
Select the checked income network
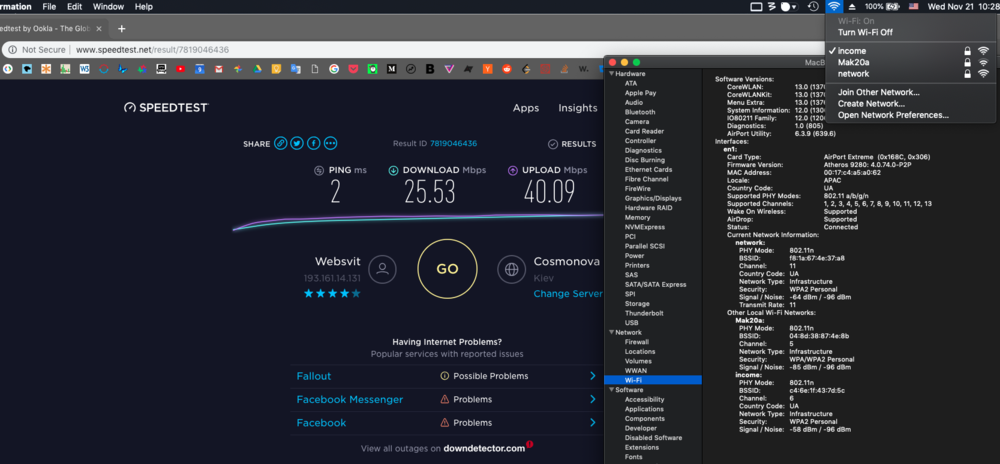pyautogui.click(x=910, y=51)
